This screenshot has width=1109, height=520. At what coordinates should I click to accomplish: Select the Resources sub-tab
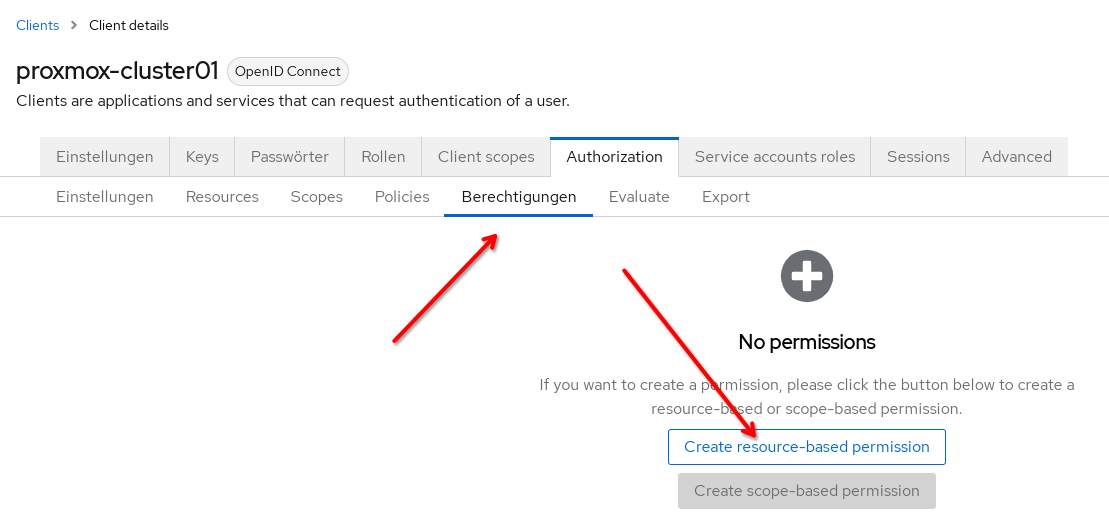pos(222,197)
